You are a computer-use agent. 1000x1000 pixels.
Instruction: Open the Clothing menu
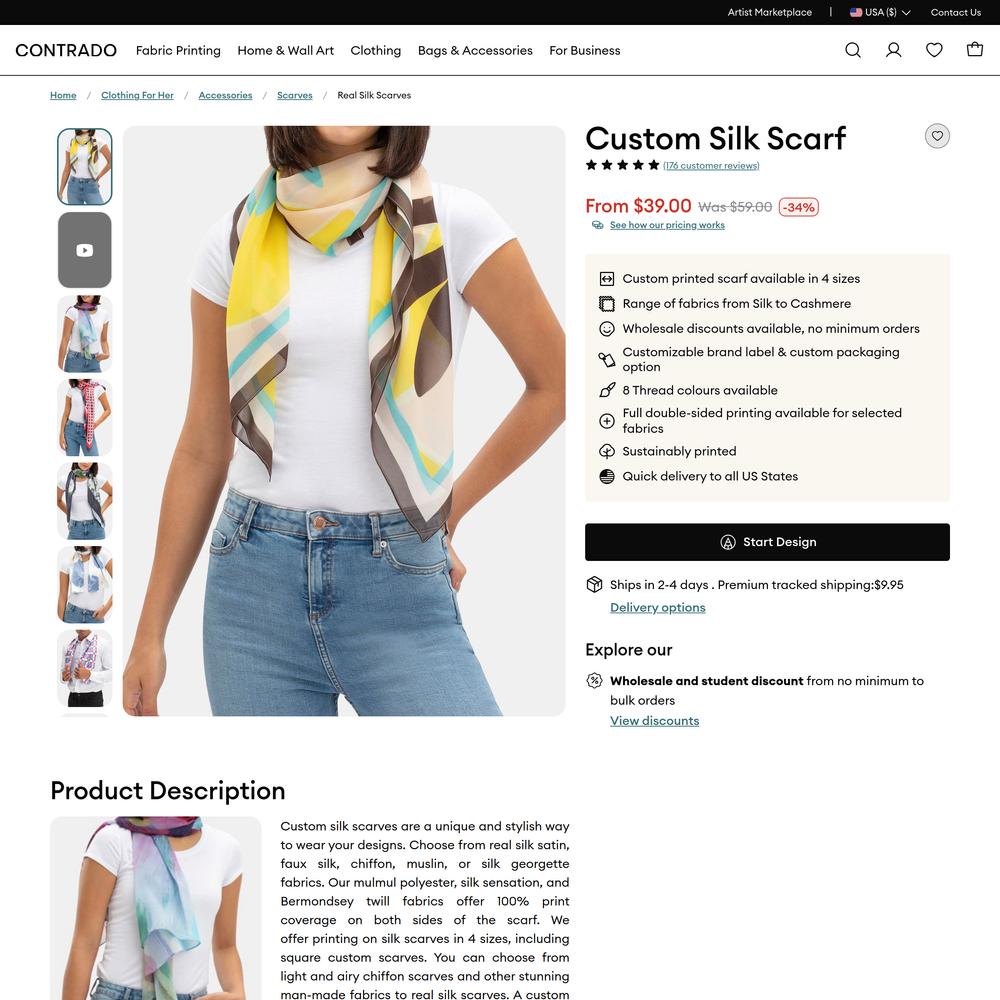376,50
